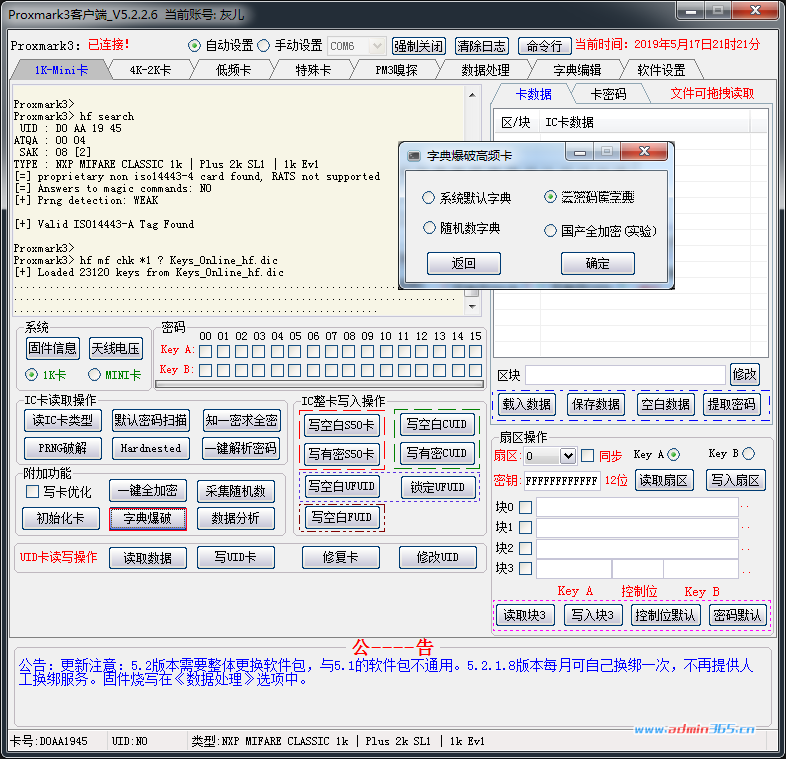
Task: Click the 天线电压 button
Action: [116, 348]
